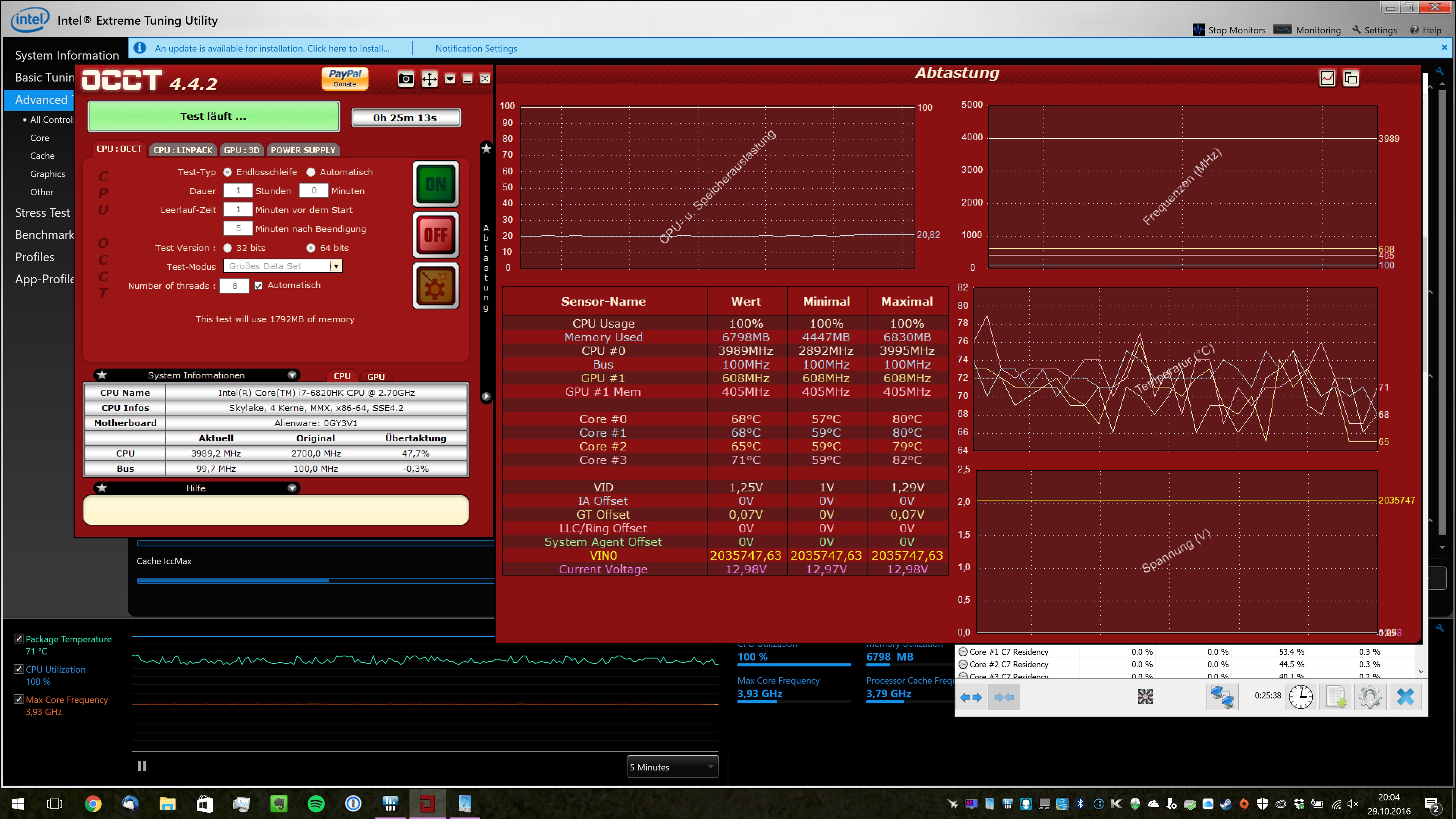The height and width of the screenshot is (819, 1456).
Task: Uncheck Package Temperature monitor
Action: (x=19, y=638)
